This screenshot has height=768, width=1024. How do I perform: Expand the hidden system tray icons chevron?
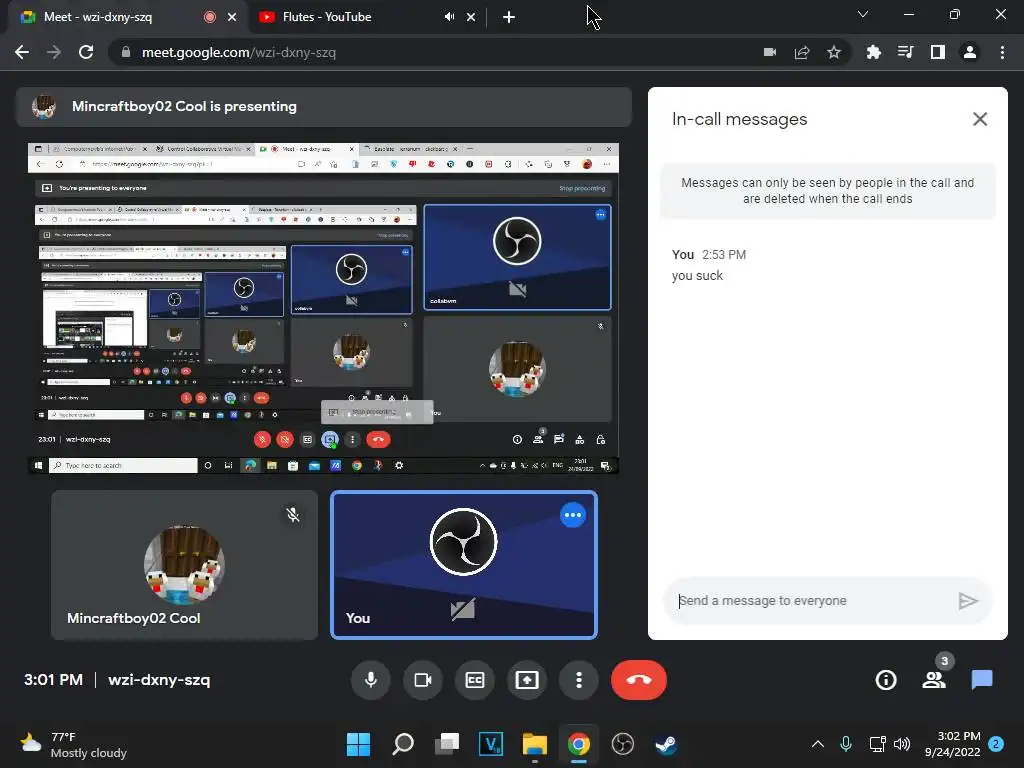(x=817, y=744)
